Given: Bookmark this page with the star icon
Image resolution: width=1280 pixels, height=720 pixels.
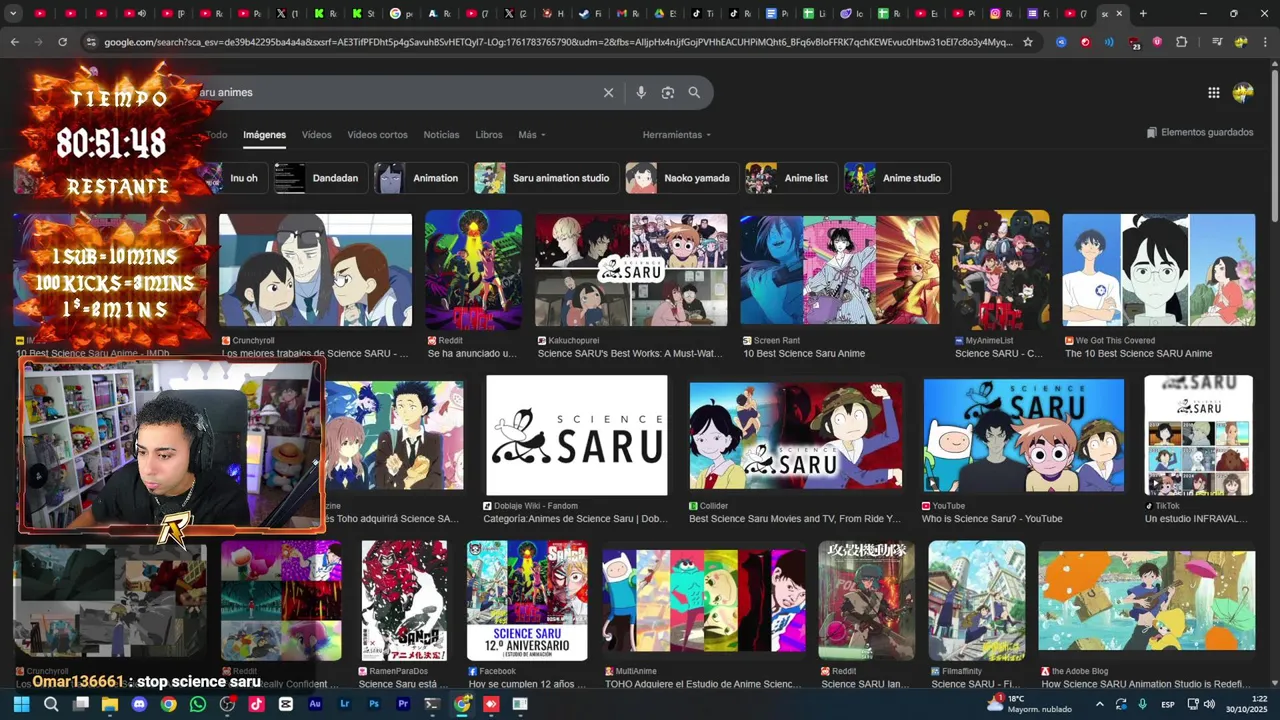Looking at the screenshot, I should pos(1027,42).
